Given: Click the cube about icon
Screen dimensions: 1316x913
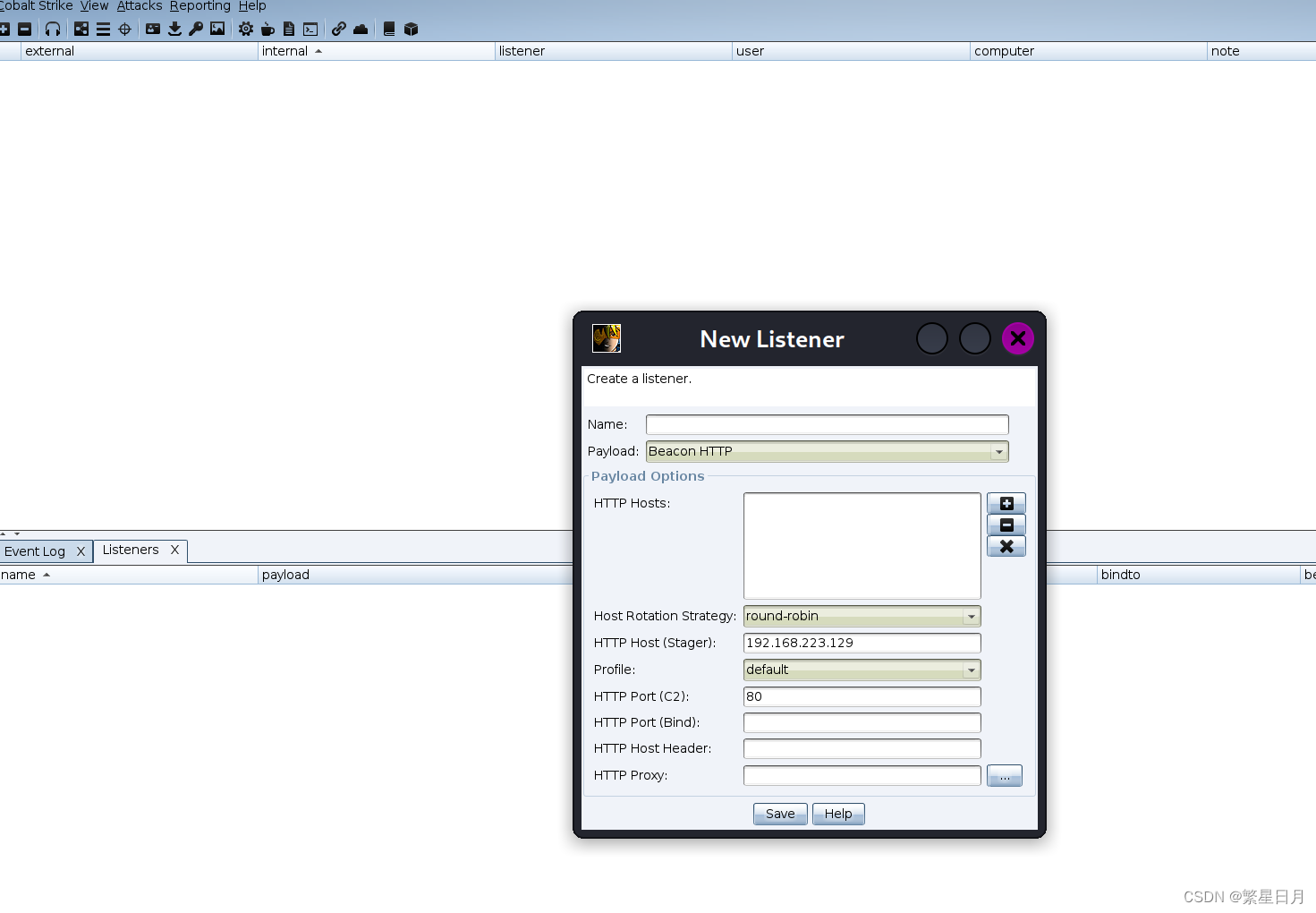Looking at the screenshot, I should pyautogui.click(x=412, y=30).
